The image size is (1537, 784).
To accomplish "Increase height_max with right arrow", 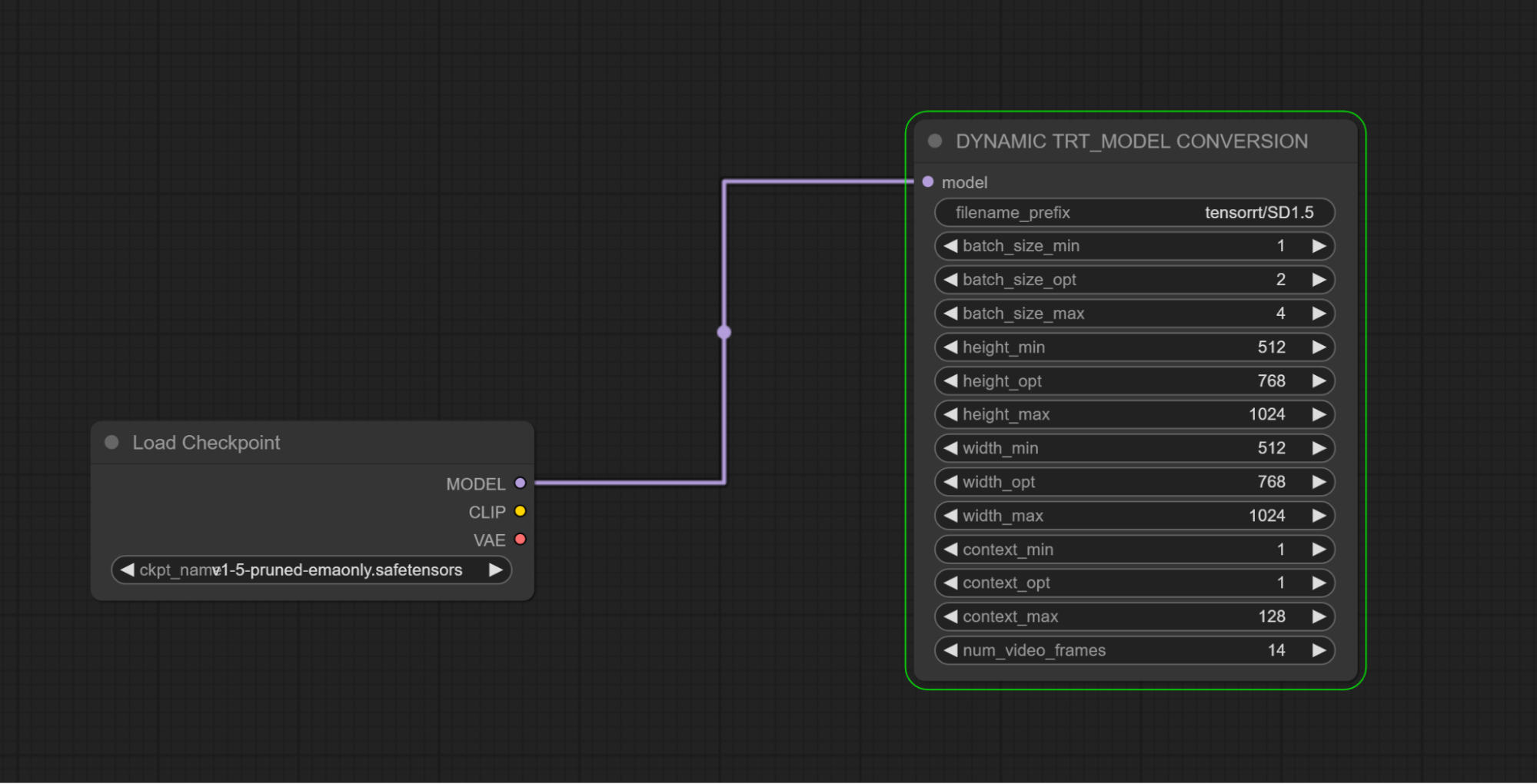I will coord(1319,414).
